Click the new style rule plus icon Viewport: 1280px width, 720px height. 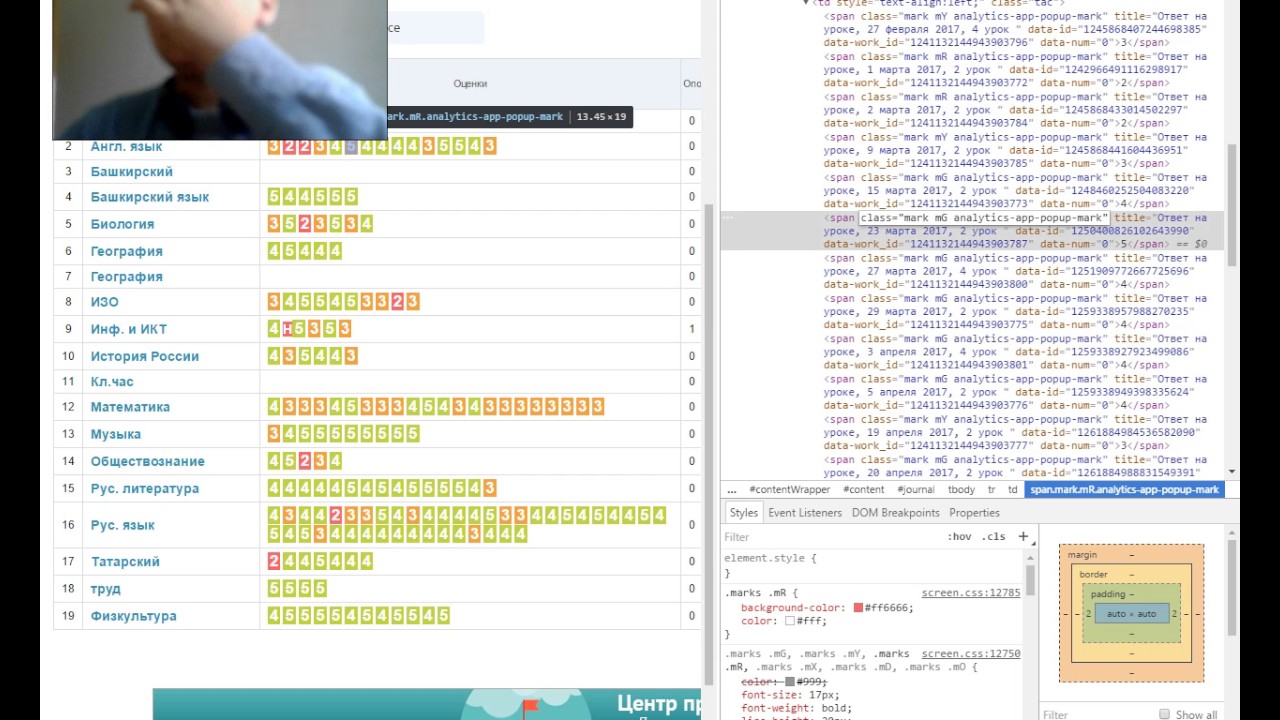click(1023, 536)
